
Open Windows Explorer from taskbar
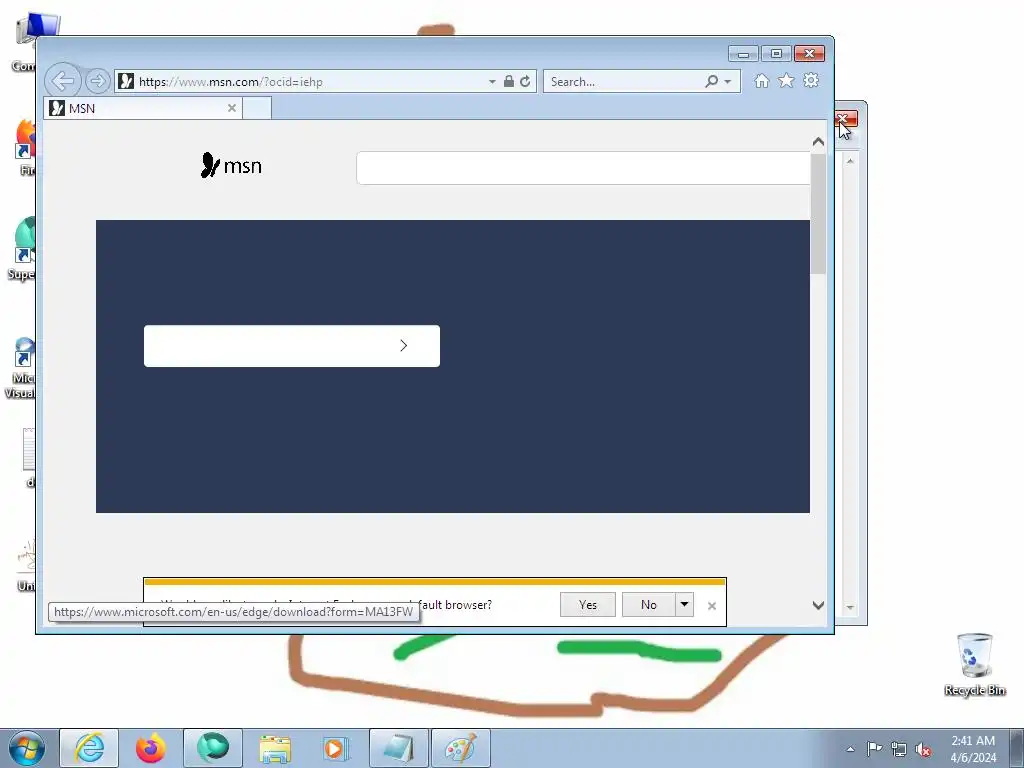click(275, 748)
